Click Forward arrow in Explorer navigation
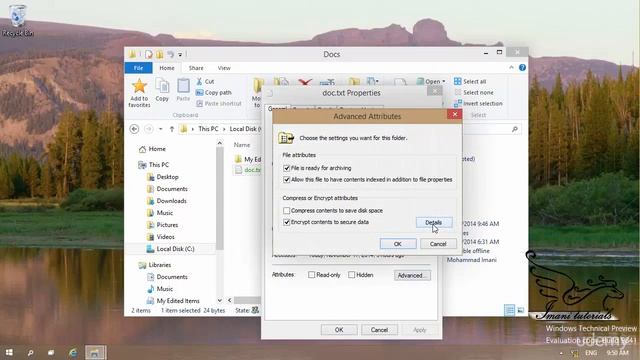The image size is (640, 360). 149,129
